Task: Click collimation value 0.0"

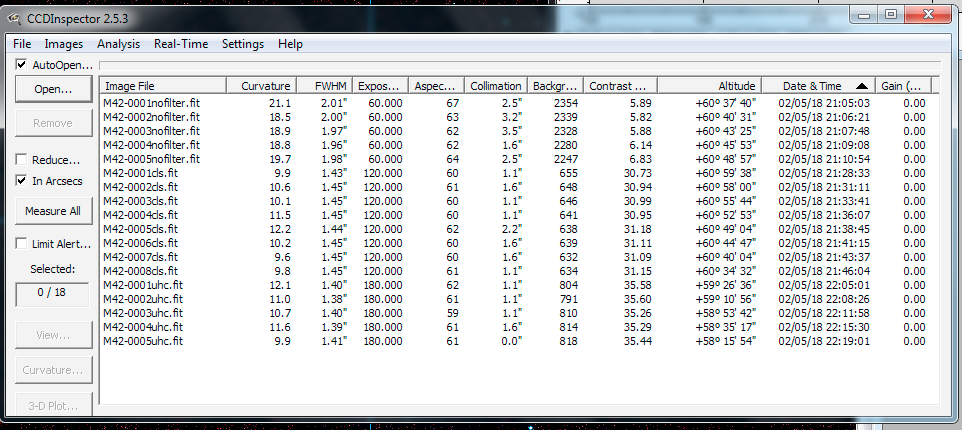Action: (512, 341)
